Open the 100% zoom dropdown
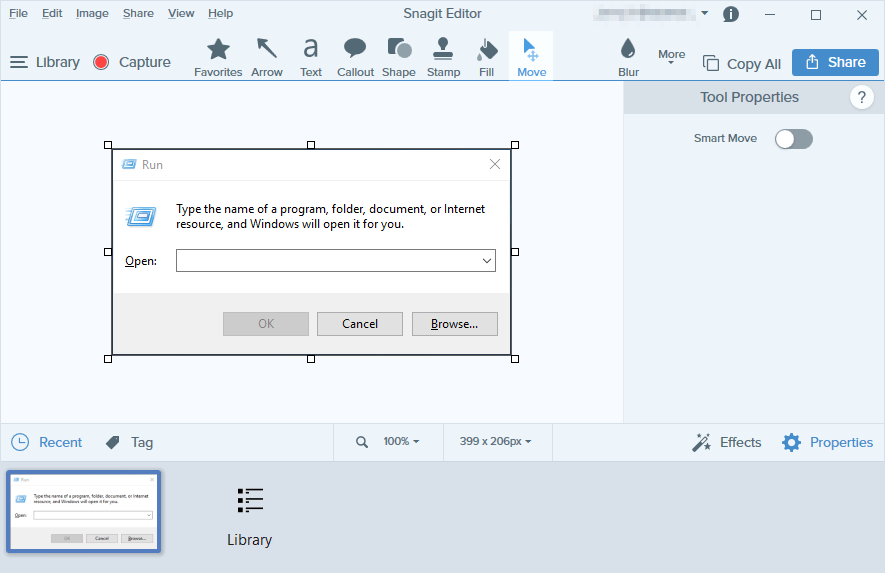 pyautogui.click(x=401, y=441)
